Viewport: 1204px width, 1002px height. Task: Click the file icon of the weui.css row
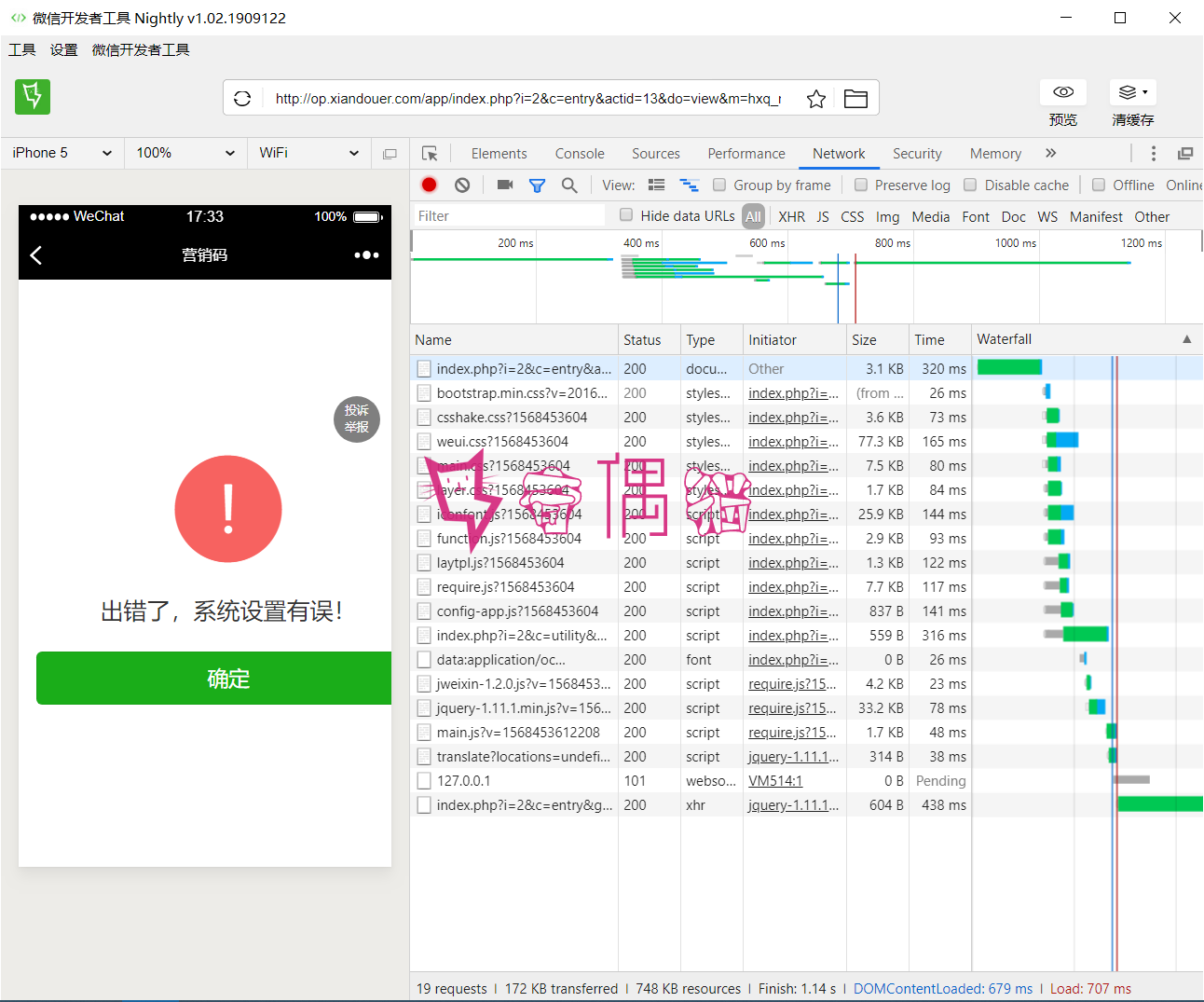pyautogui.click(x=424, y=442)
